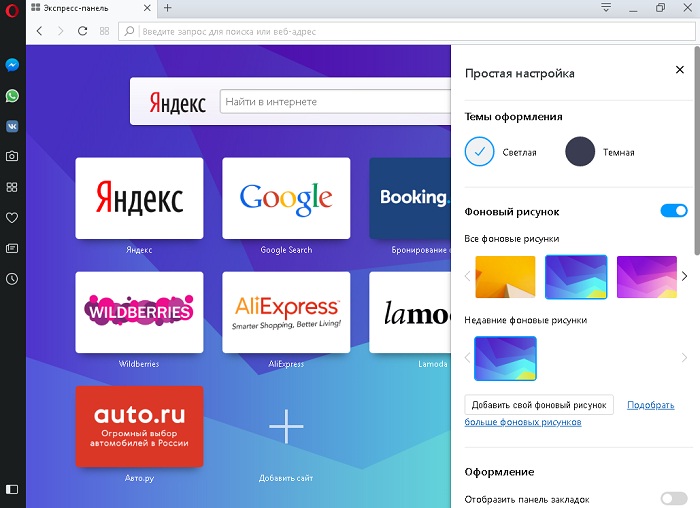The height and width of the screenshot is (508, 700).
Task: Reload the current page
Action: coord(83,31)
